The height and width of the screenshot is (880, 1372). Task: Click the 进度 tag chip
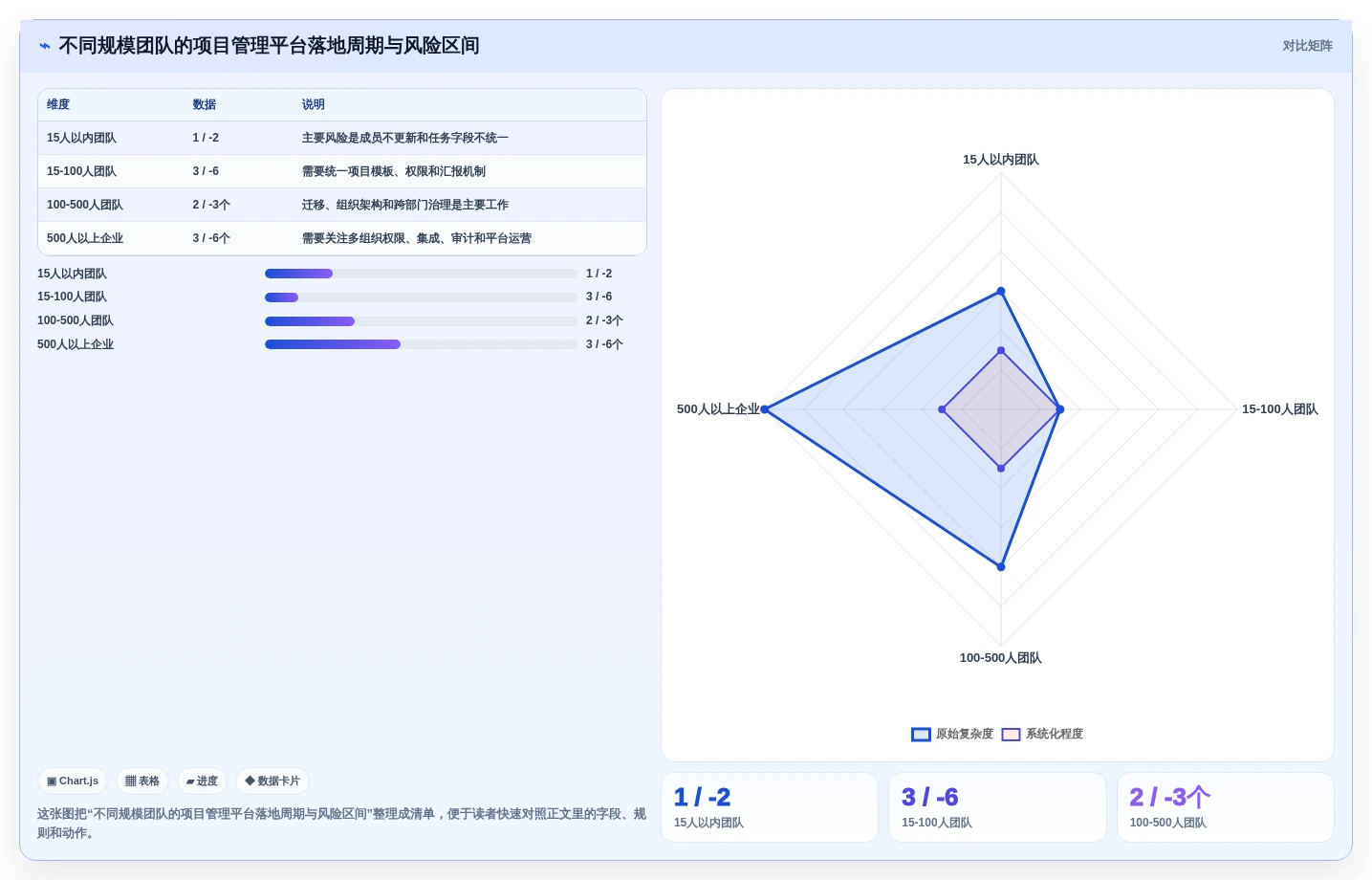pos(202,781)
